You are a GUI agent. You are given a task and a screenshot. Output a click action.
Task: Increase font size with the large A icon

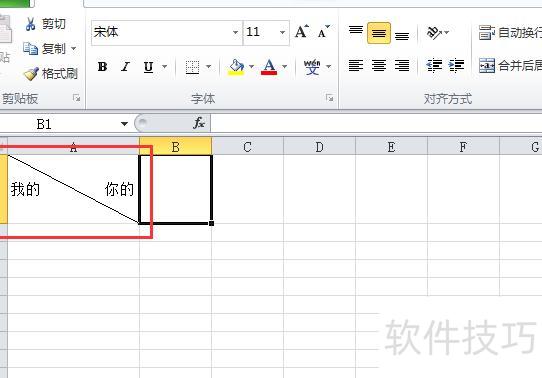[x=302, y=31]
